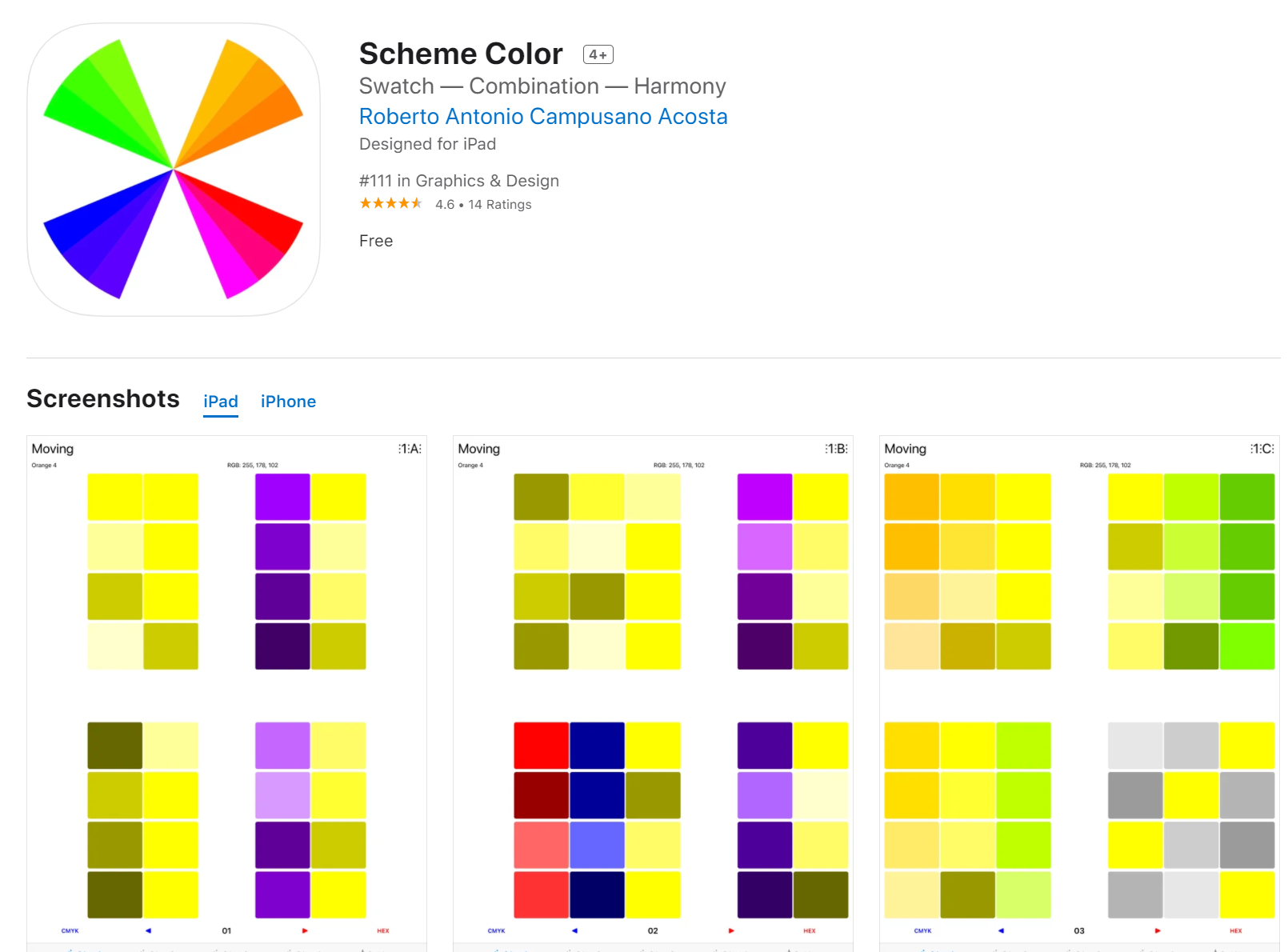Click the red right arrow in screenshot 01
This screenshot has width=1288, height=952.
tap(305, 930)
